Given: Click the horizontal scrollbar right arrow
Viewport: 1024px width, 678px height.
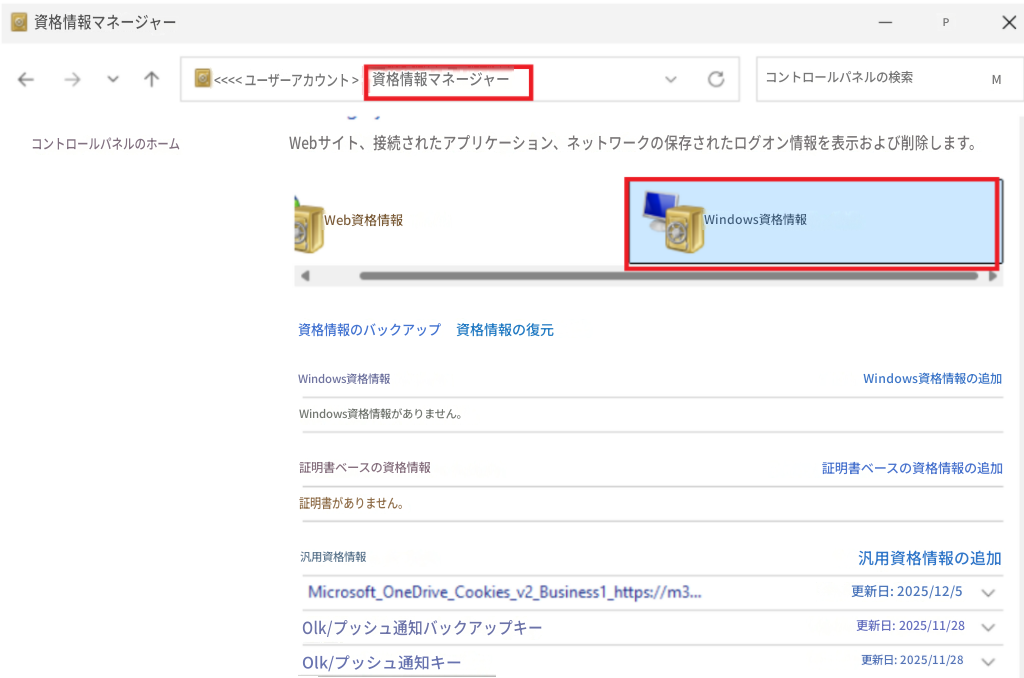Looking at the screenshot, I should point(993,276).
